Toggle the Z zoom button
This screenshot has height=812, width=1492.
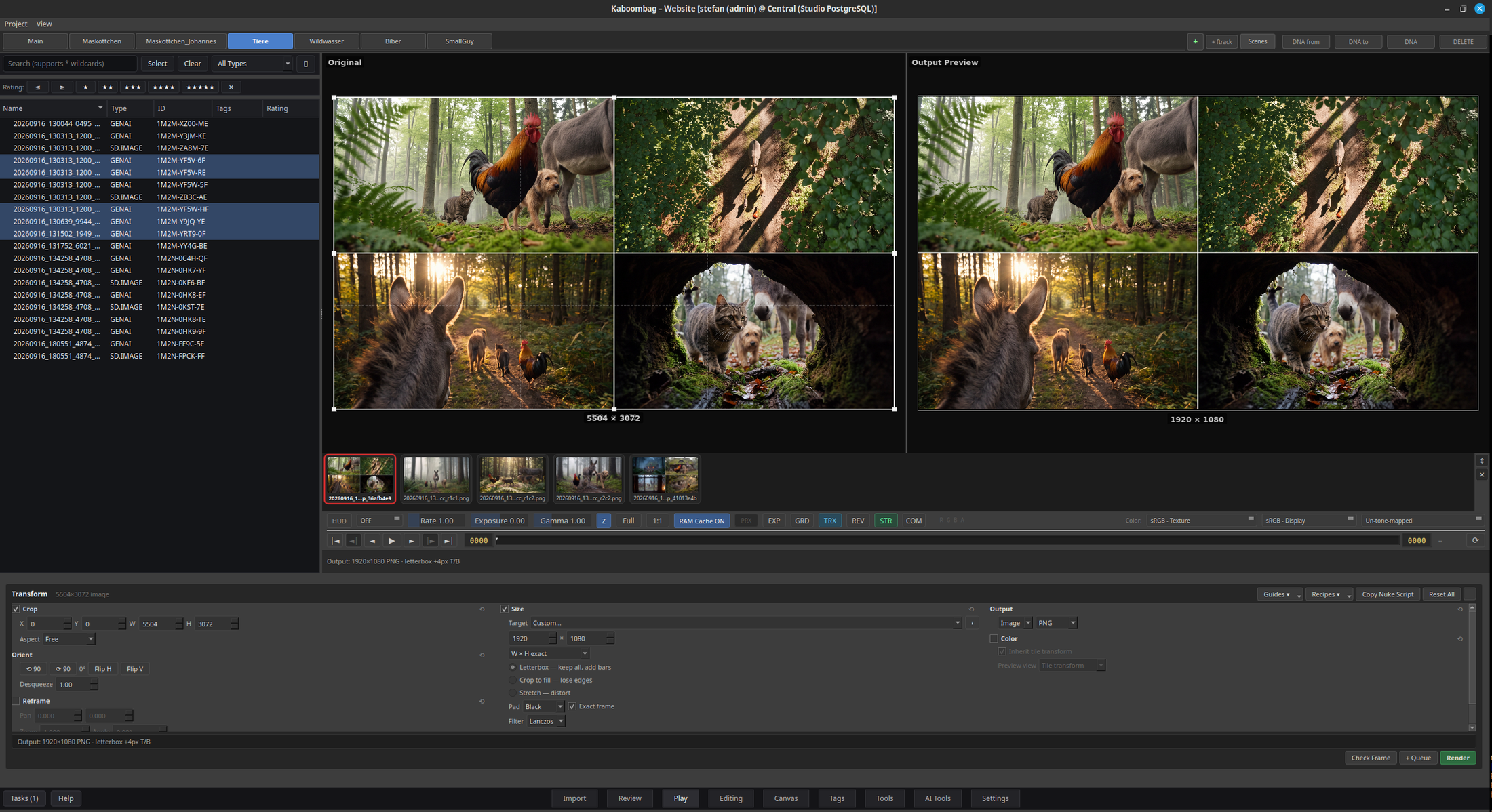coord(604,521)
